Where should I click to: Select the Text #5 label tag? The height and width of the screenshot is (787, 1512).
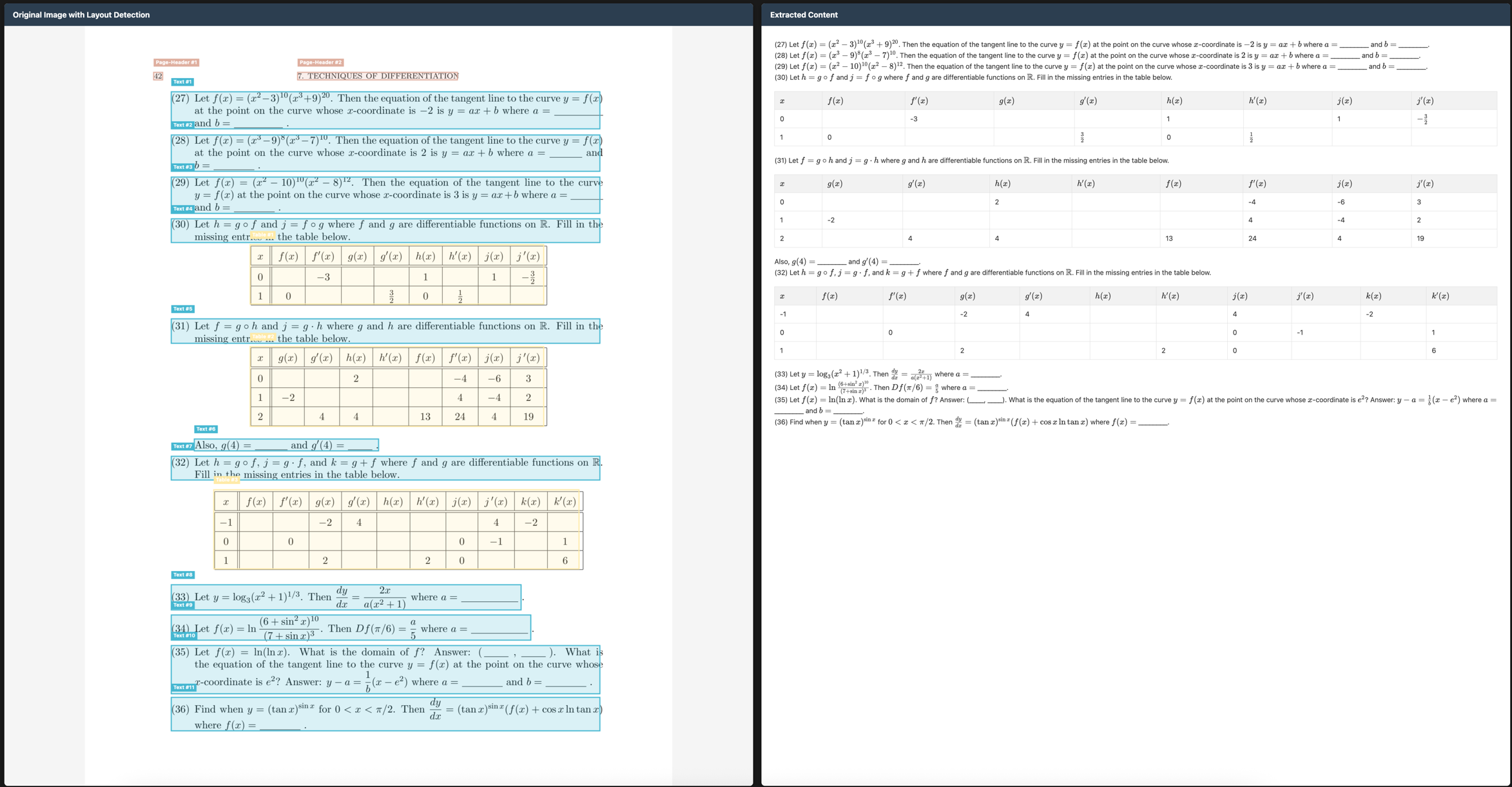click(182, 309)
